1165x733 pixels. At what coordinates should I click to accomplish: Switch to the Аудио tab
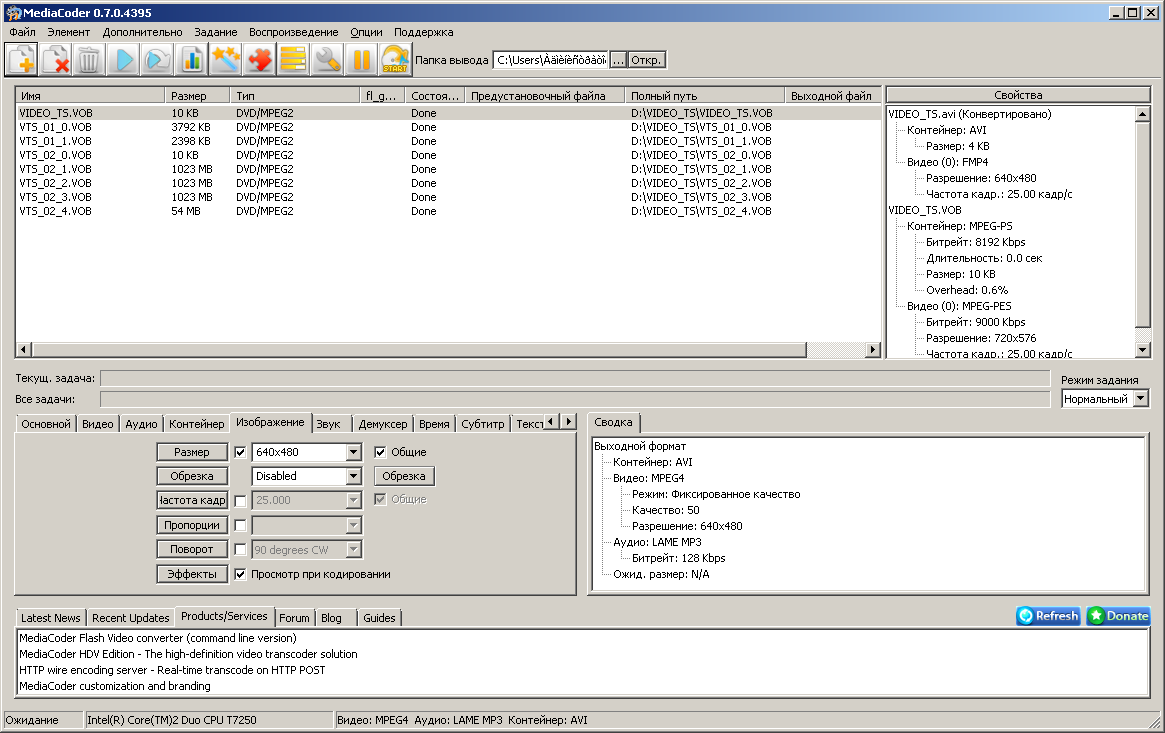click(x=141, y=424)
